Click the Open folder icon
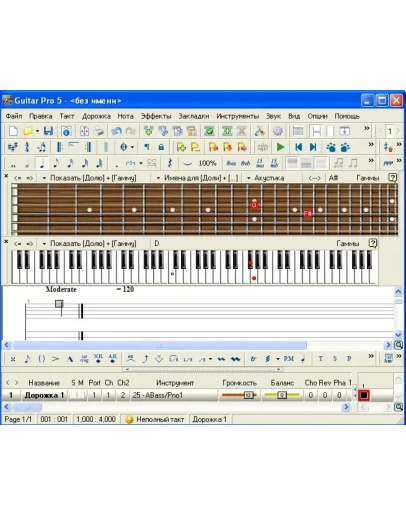The width and height of the screenshot is (406, 516). (27, 131)
